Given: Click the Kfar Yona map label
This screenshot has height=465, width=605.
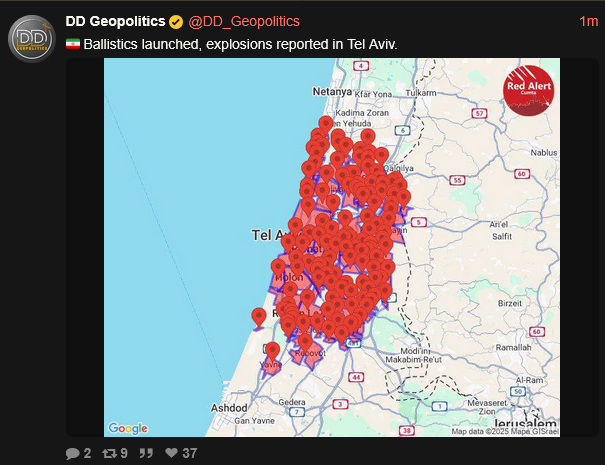Looking at the screenshot, I should point(373,94).
